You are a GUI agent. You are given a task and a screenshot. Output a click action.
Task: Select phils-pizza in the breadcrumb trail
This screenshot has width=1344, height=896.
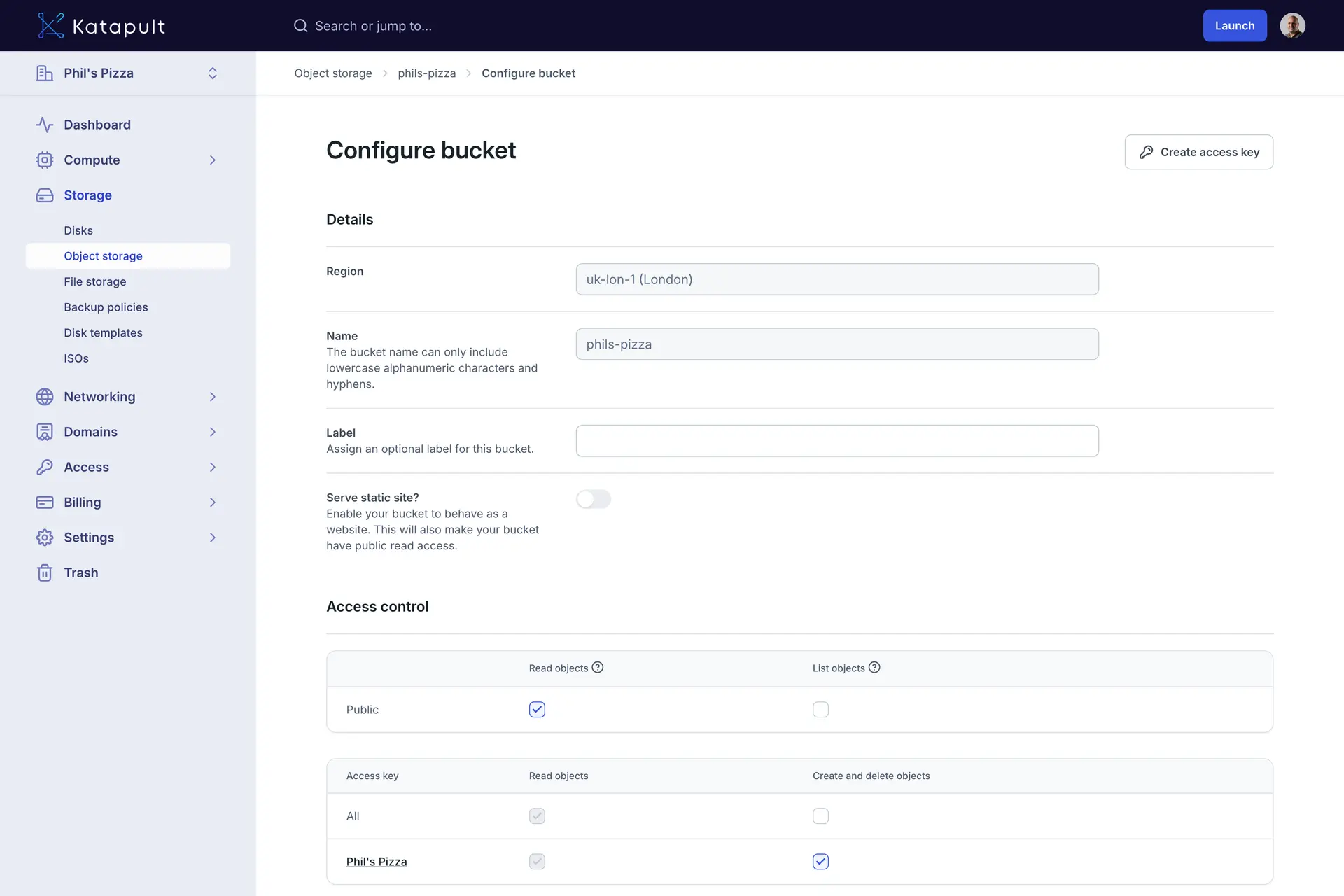[426, 73]
